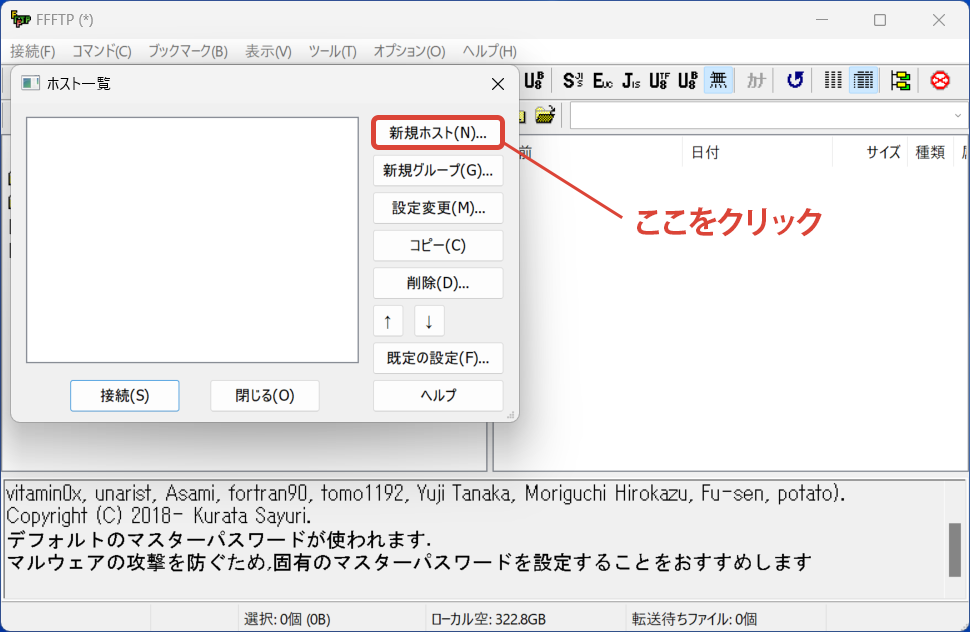Sort remote files by the 種類 column header
Viewport: 970px width, 632px height.
point(930,153)
